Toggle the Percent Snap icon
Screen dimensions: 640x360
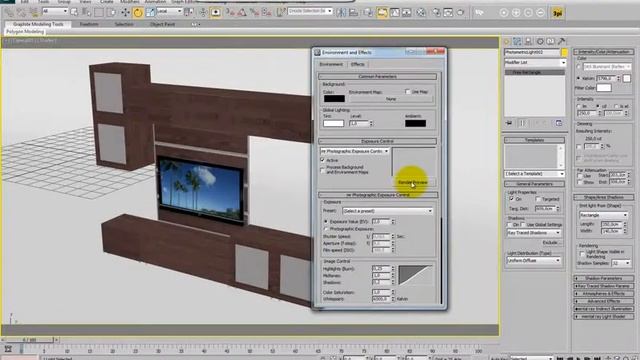[x=254, y=13]
